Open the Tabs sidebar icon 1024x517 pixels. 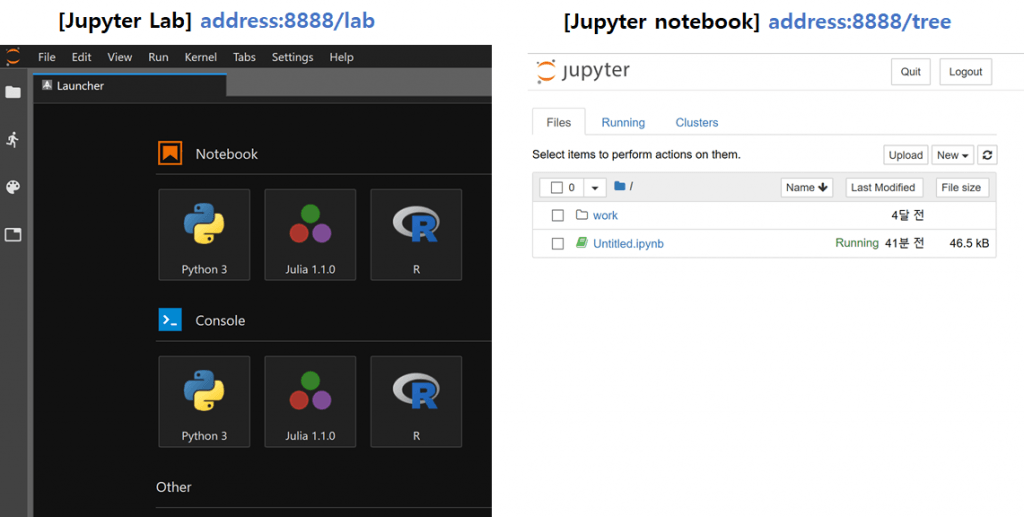click(13, 234)
